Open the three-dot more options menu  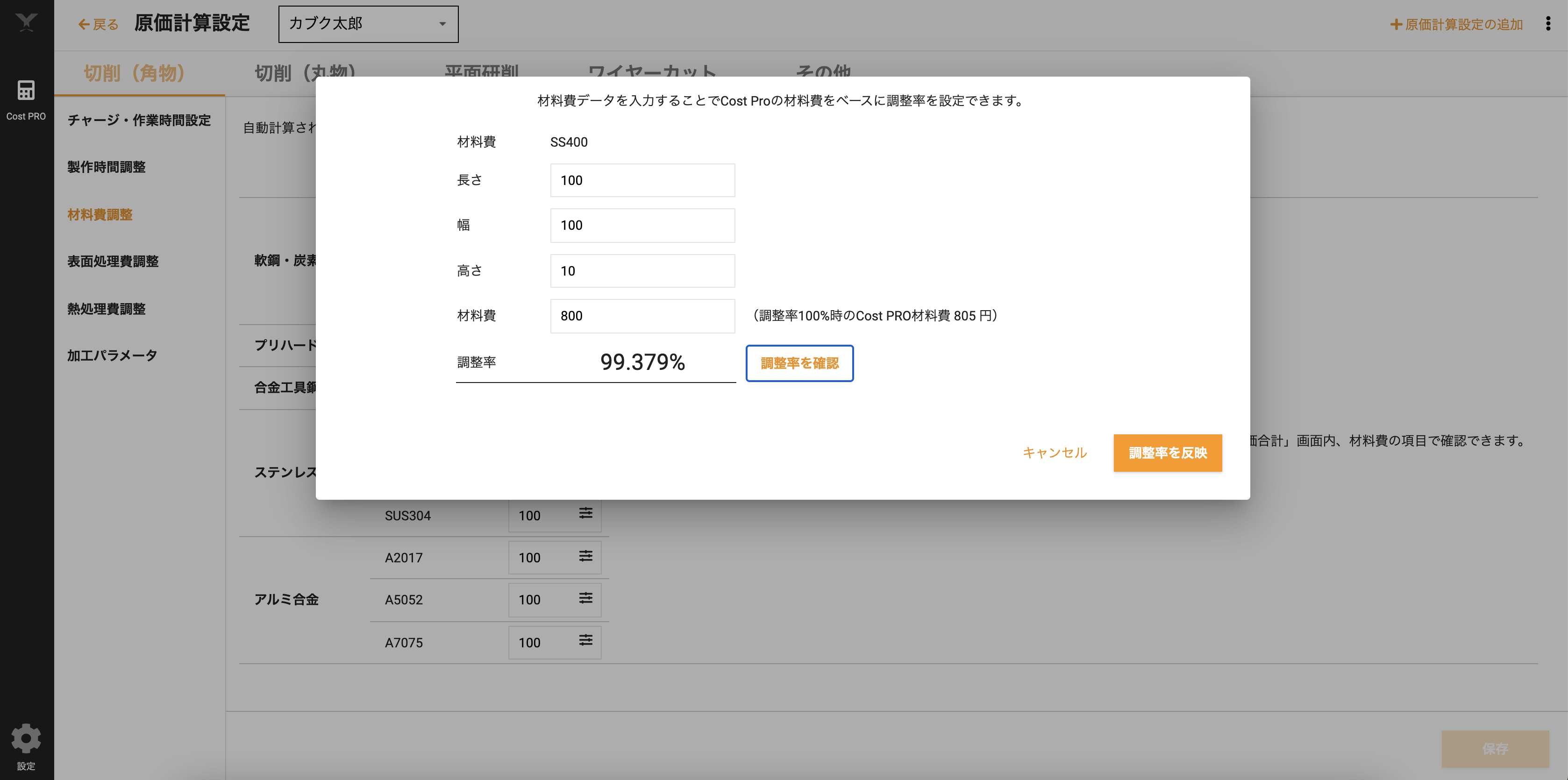[1548, 24]
